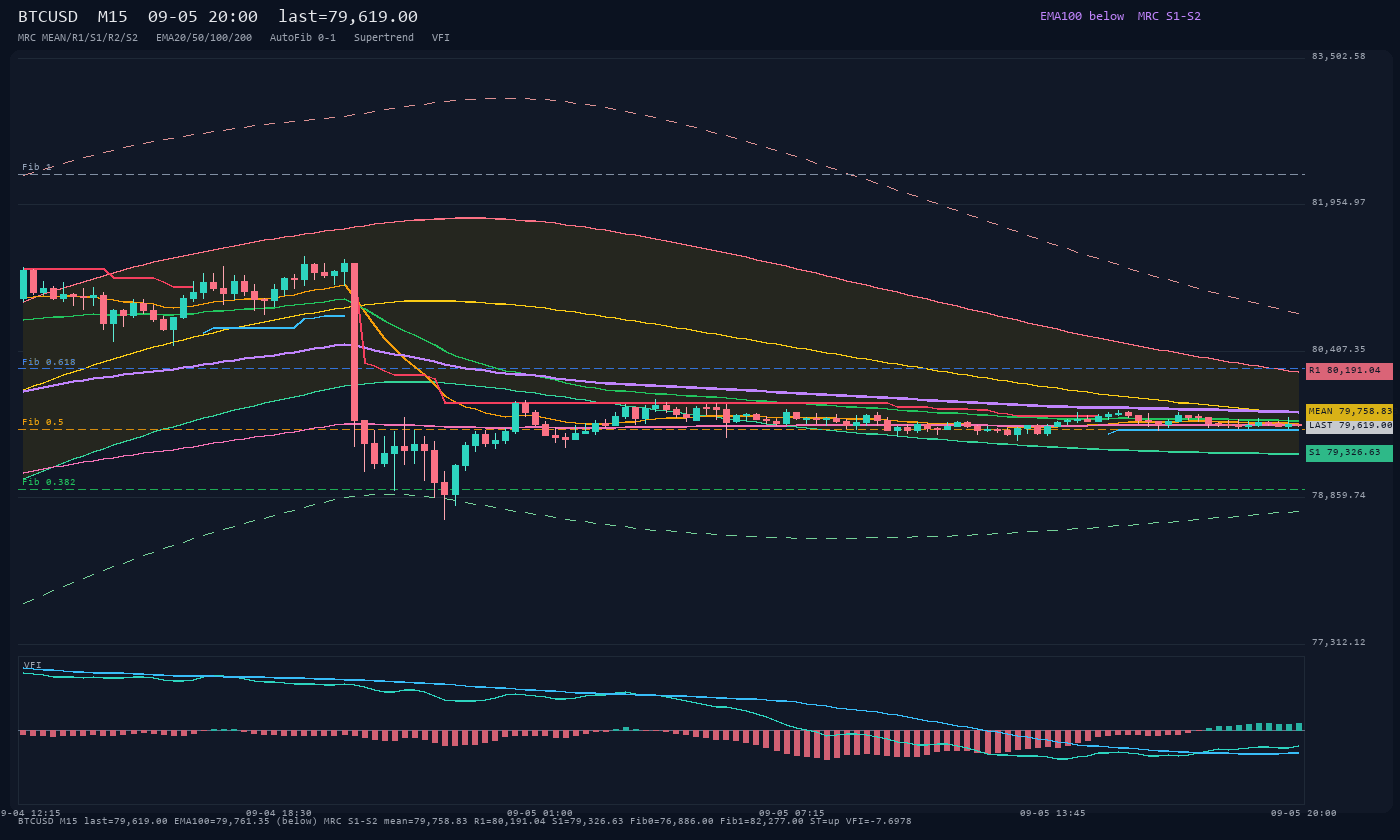The height and width of the screenshot is (840, 1400).
Task: Select the MRC MEAN/R1/S1/R2/S2 indicator label
Action: (78, 38)
